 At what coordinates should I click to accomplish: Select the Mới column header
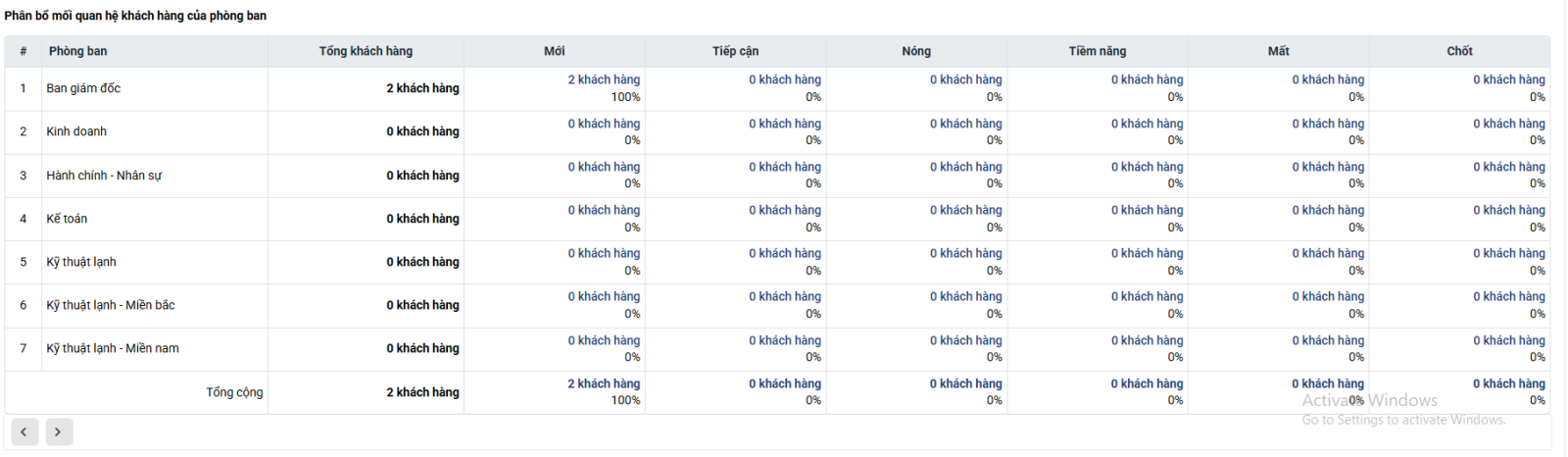[555, 51]
